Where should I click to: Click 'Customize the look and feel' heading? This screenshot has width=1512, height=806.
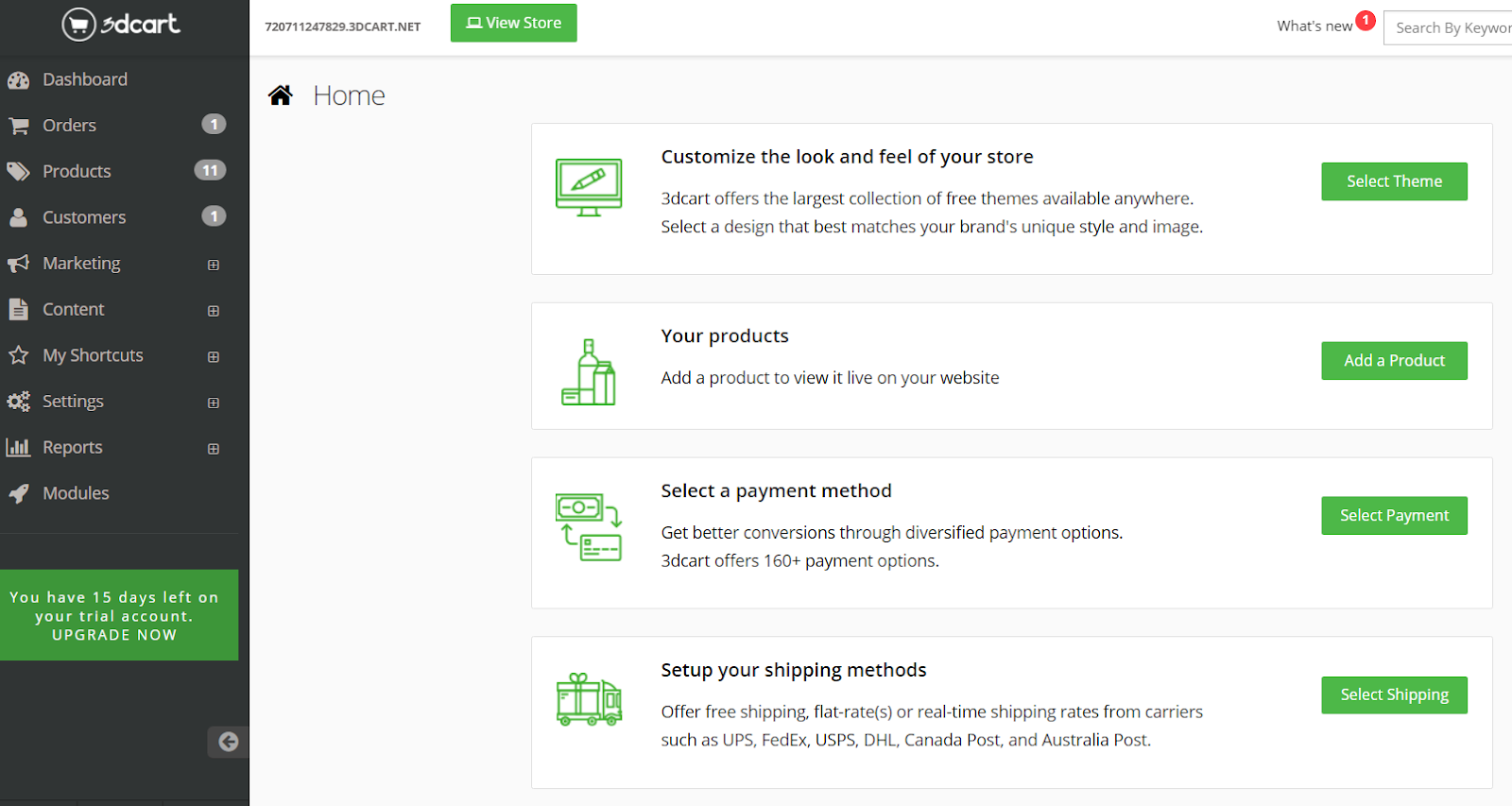(x=847, y=157)
